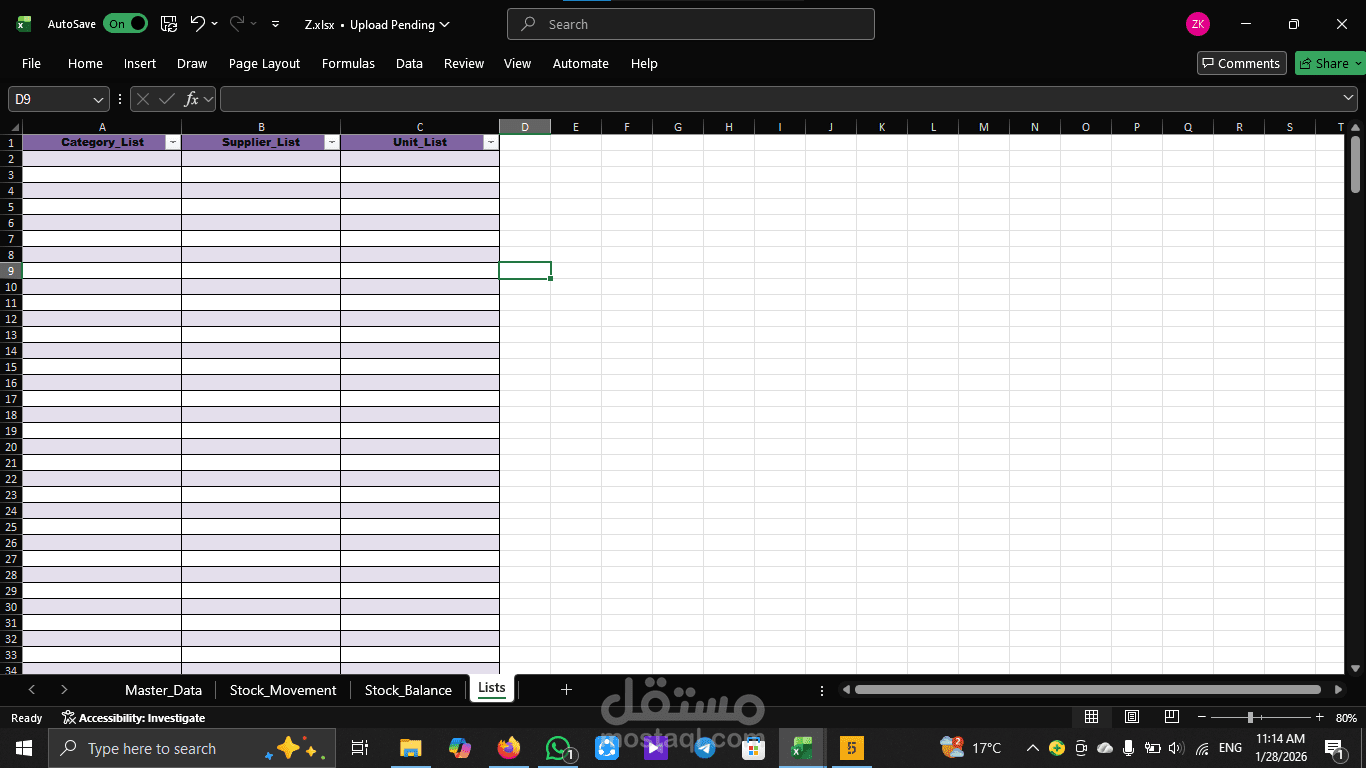The image size is (1366, 768).
Task: Undo the last action
Action: tap(197, 24)
